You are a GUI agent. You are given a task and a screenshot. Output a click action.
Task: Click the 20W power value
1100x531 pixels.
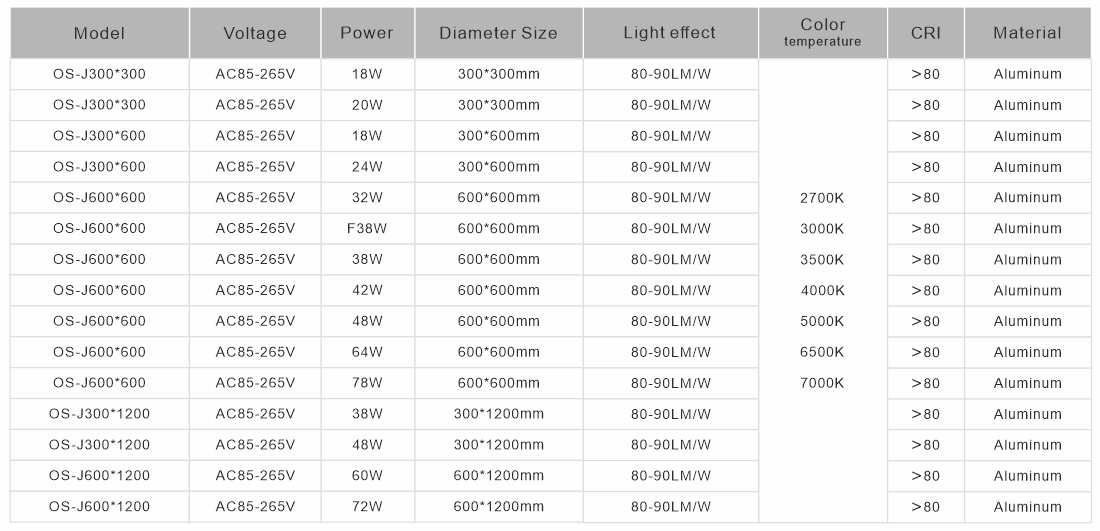[367, 105]
